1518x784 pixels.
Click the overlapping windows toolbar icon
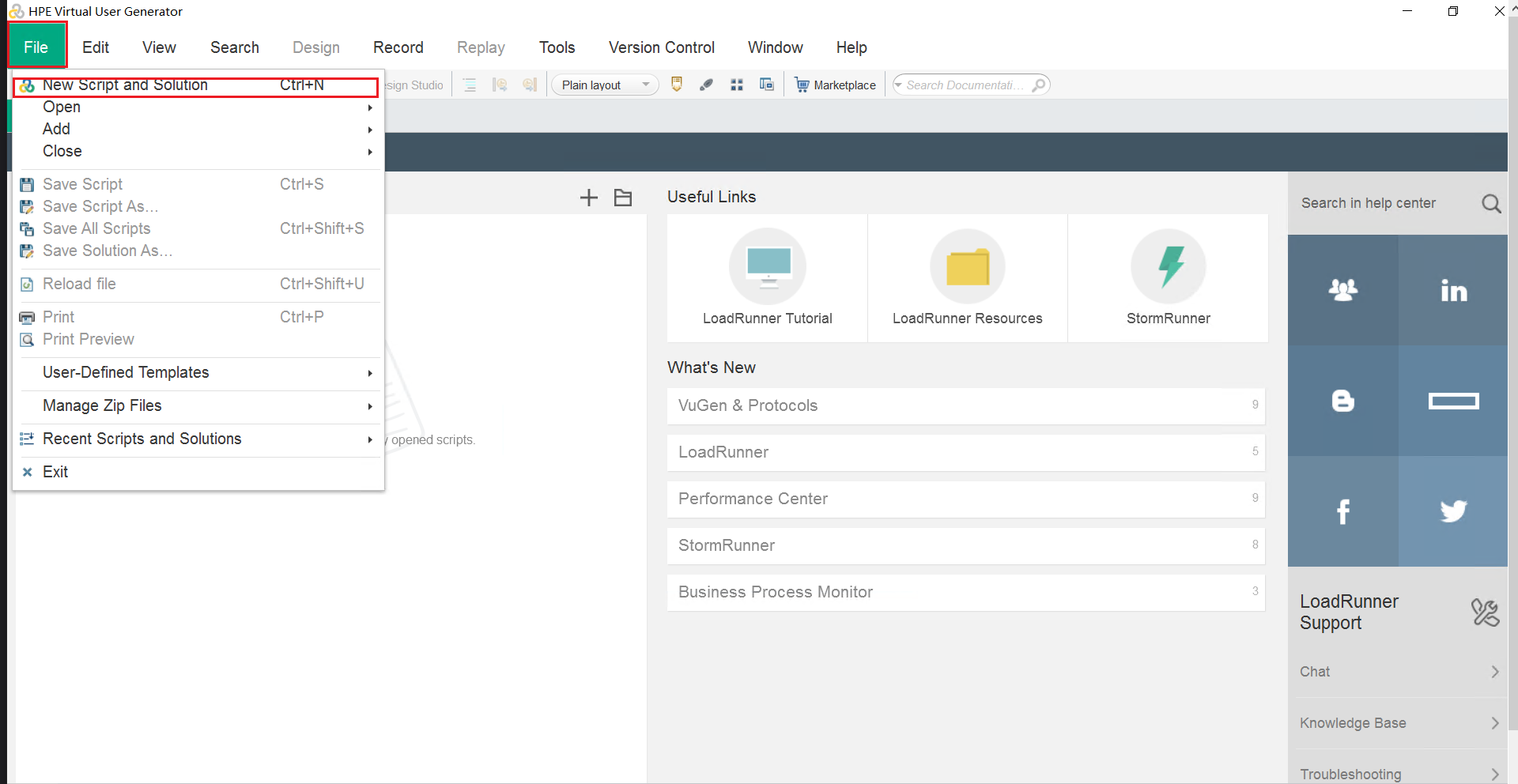click(767, 85)
